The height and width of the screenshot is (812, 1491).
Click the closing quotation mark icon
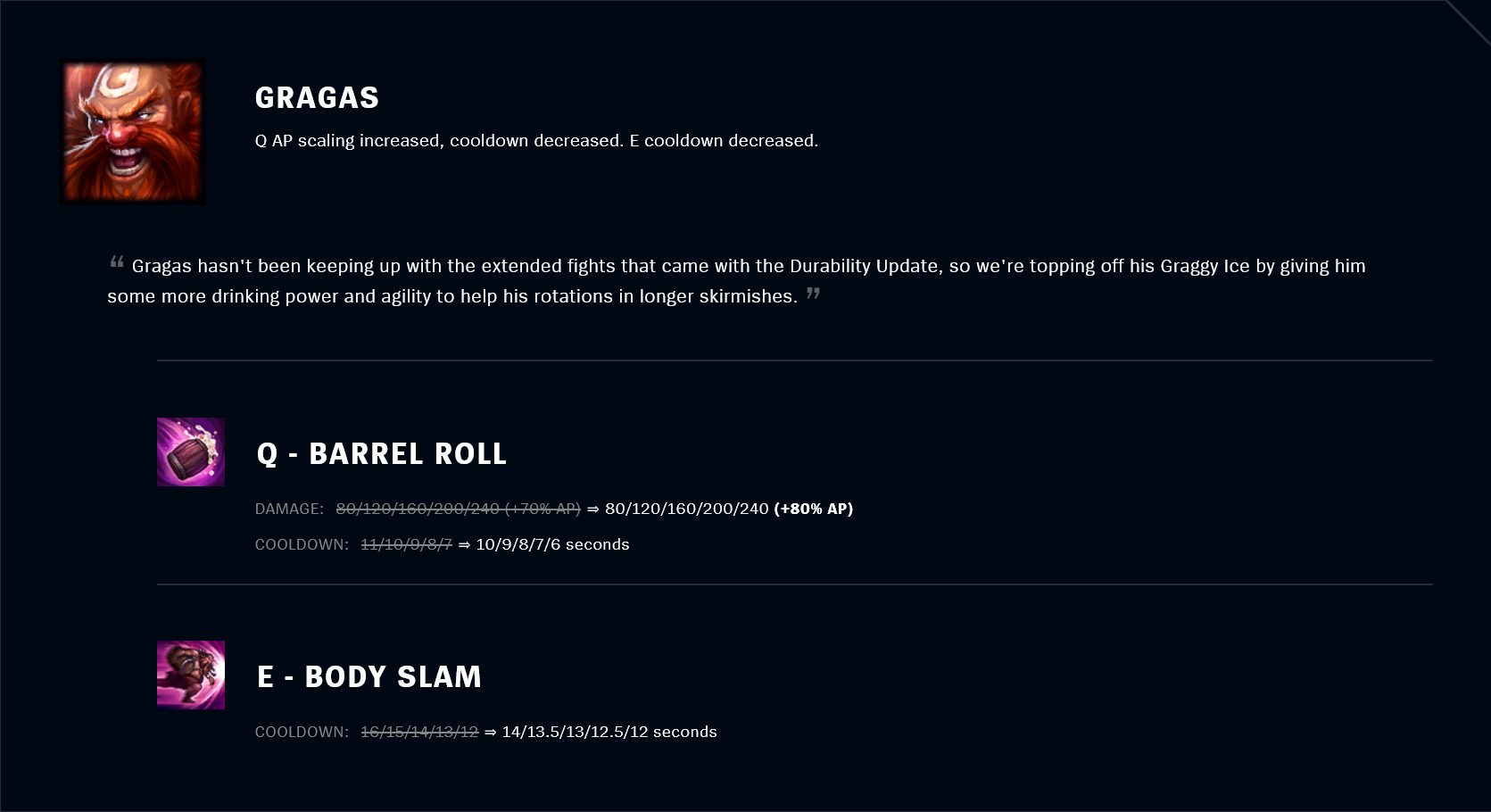click(x=813, y=293)
